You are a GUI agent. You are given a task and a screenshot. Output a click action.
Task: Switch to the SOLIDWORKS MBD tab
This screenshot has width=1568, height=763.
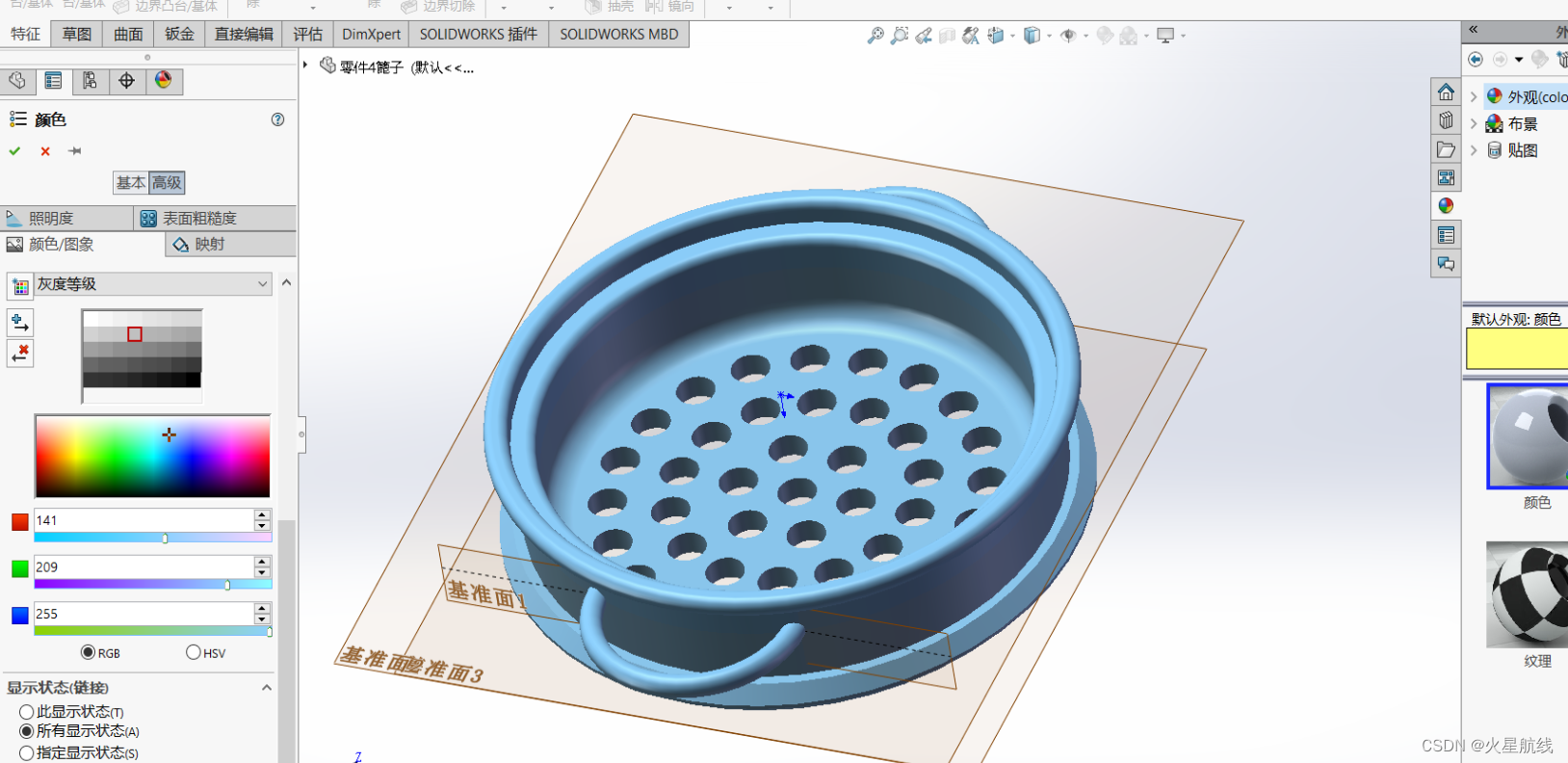[619, 35]
